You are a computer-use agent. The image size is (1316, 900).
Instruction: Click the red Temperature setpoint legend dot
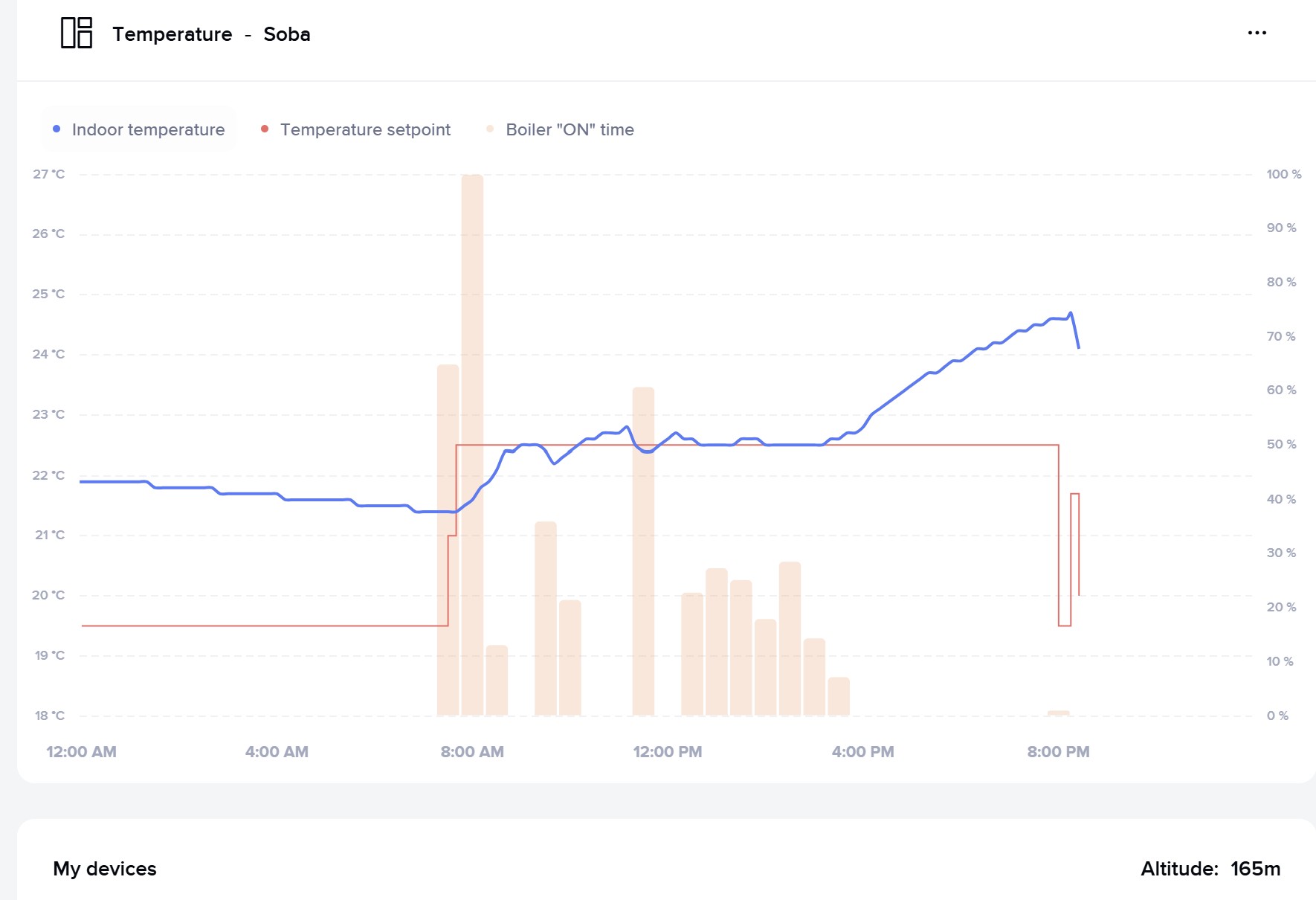coord(265,129)
